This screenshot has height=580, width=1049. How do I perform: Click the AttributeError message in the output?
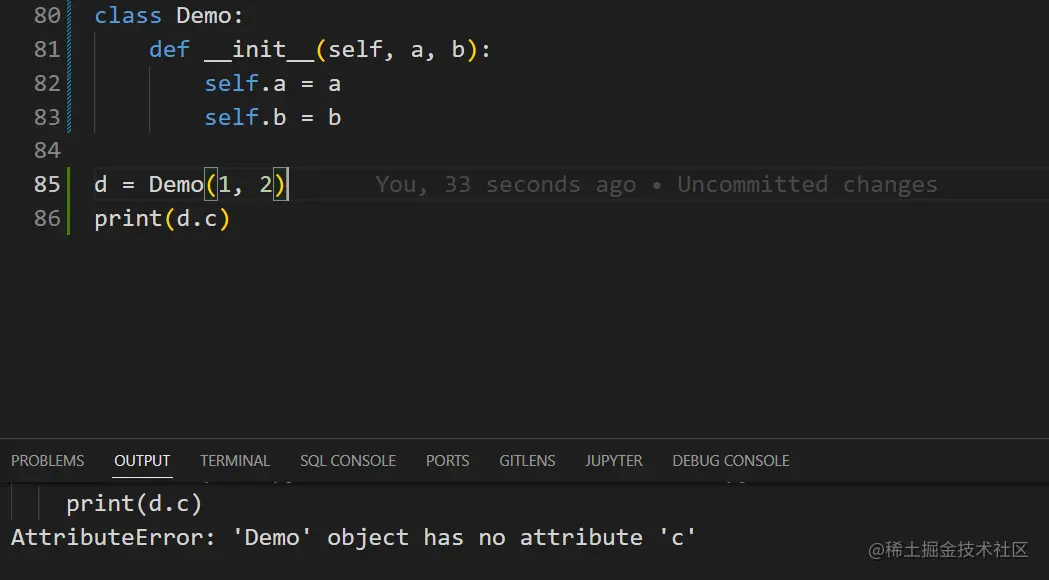353,538
